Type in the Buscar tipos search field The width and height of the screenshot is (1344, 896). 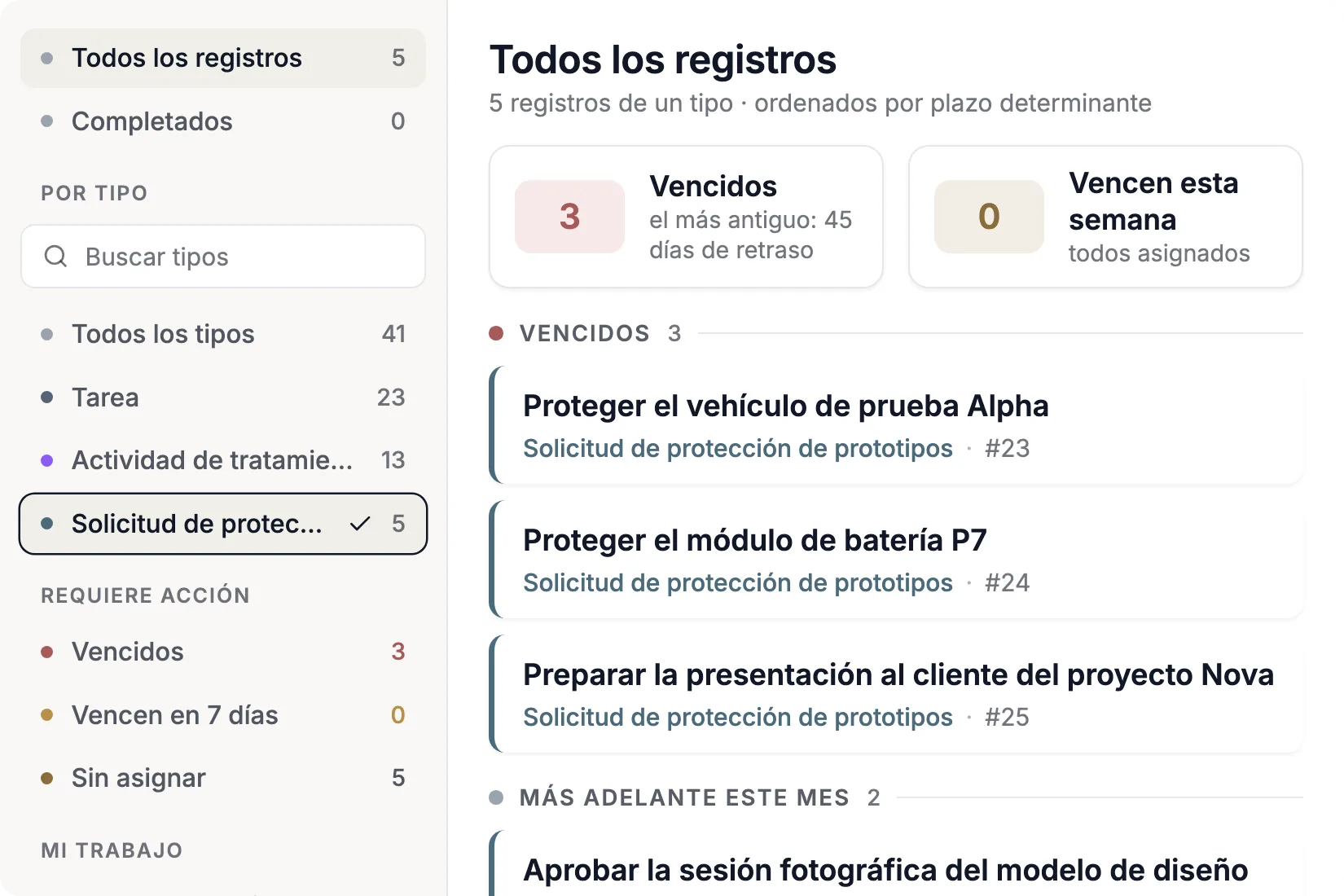[x=223, y=257]
